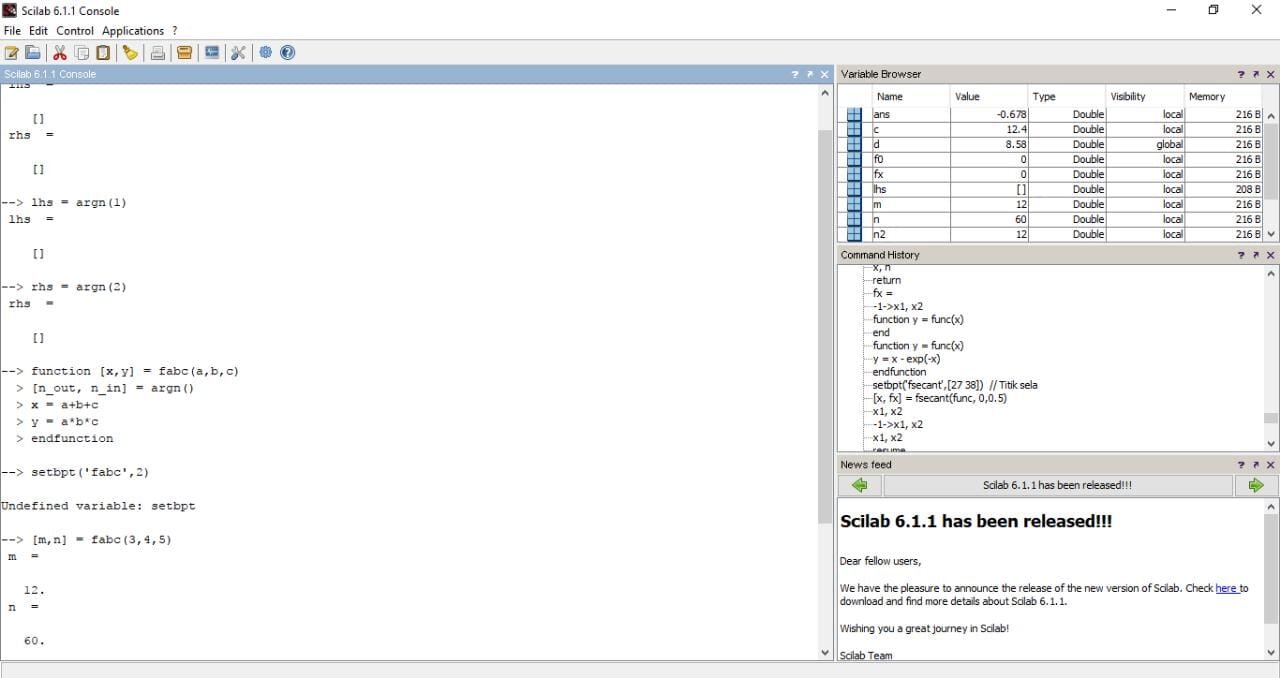Undock the Console panel
Viewport: 1280px width, 678px height.
coord(809,75)
